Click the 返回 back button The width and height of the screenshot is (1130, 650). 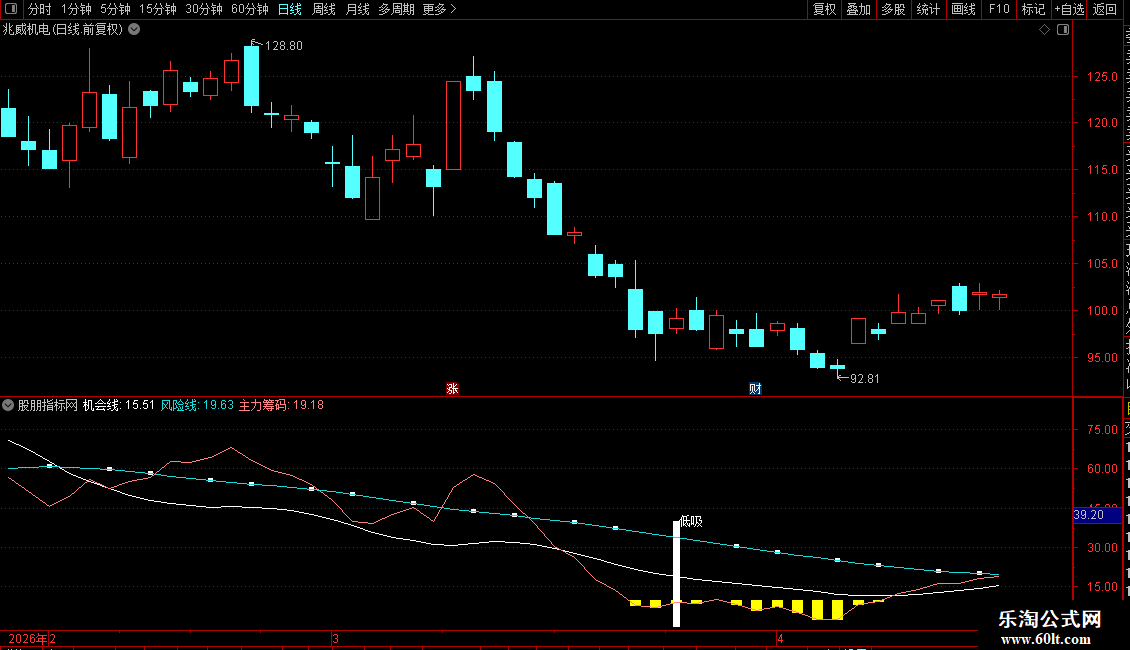click(1104, 9)
